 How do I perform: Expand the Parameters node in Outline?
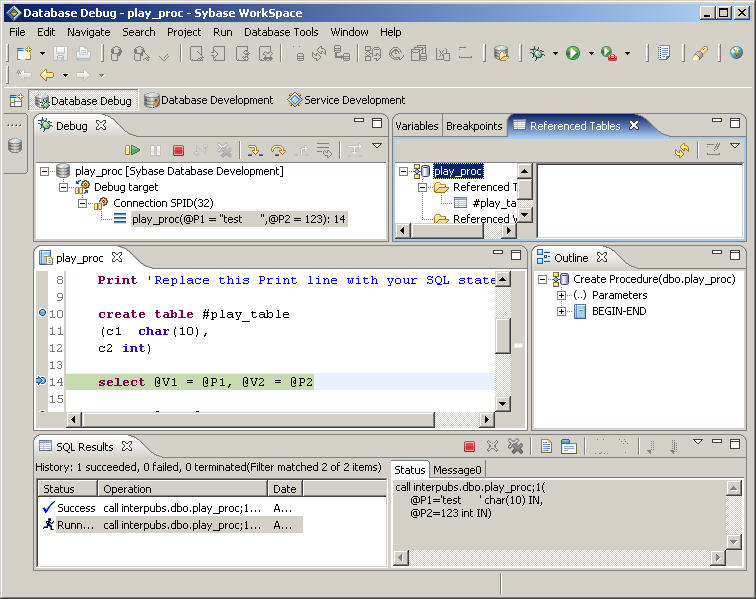point(561,295)
